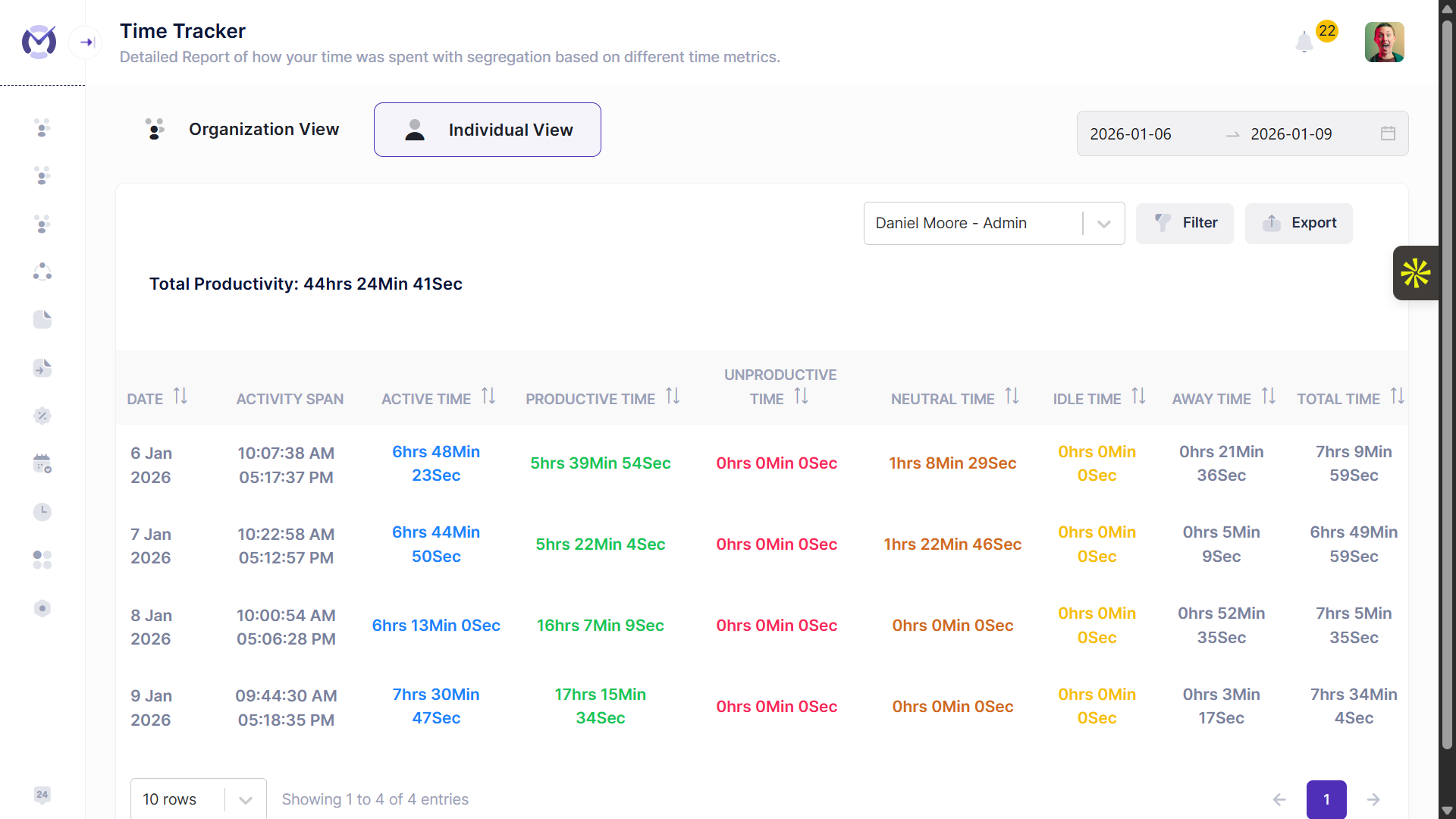The width and height of the screenshot is (1456, 819).
Task: Go to the next page using the right arrow
Action: [x=1374, y=799]
